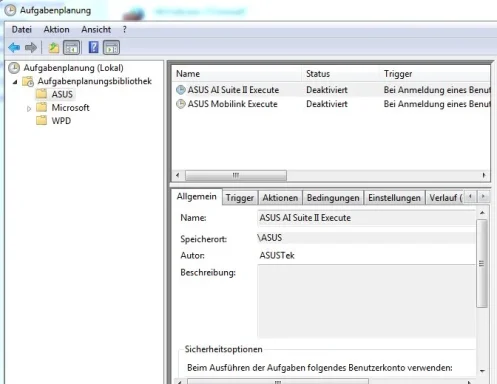497x384 pixels.
Task: Click the ASUS Mobilink task icon
Action: coord(180,104)
